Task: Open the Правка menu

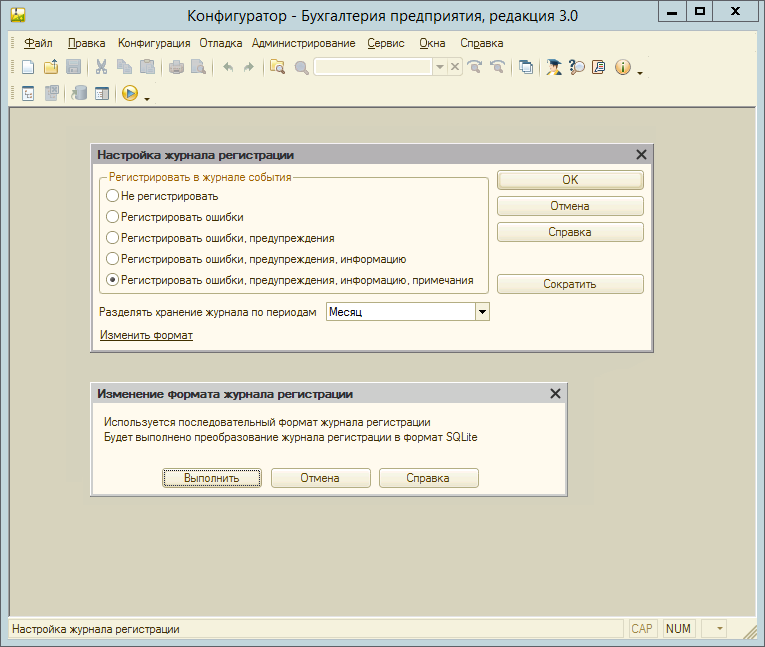Action: (86, 43)
